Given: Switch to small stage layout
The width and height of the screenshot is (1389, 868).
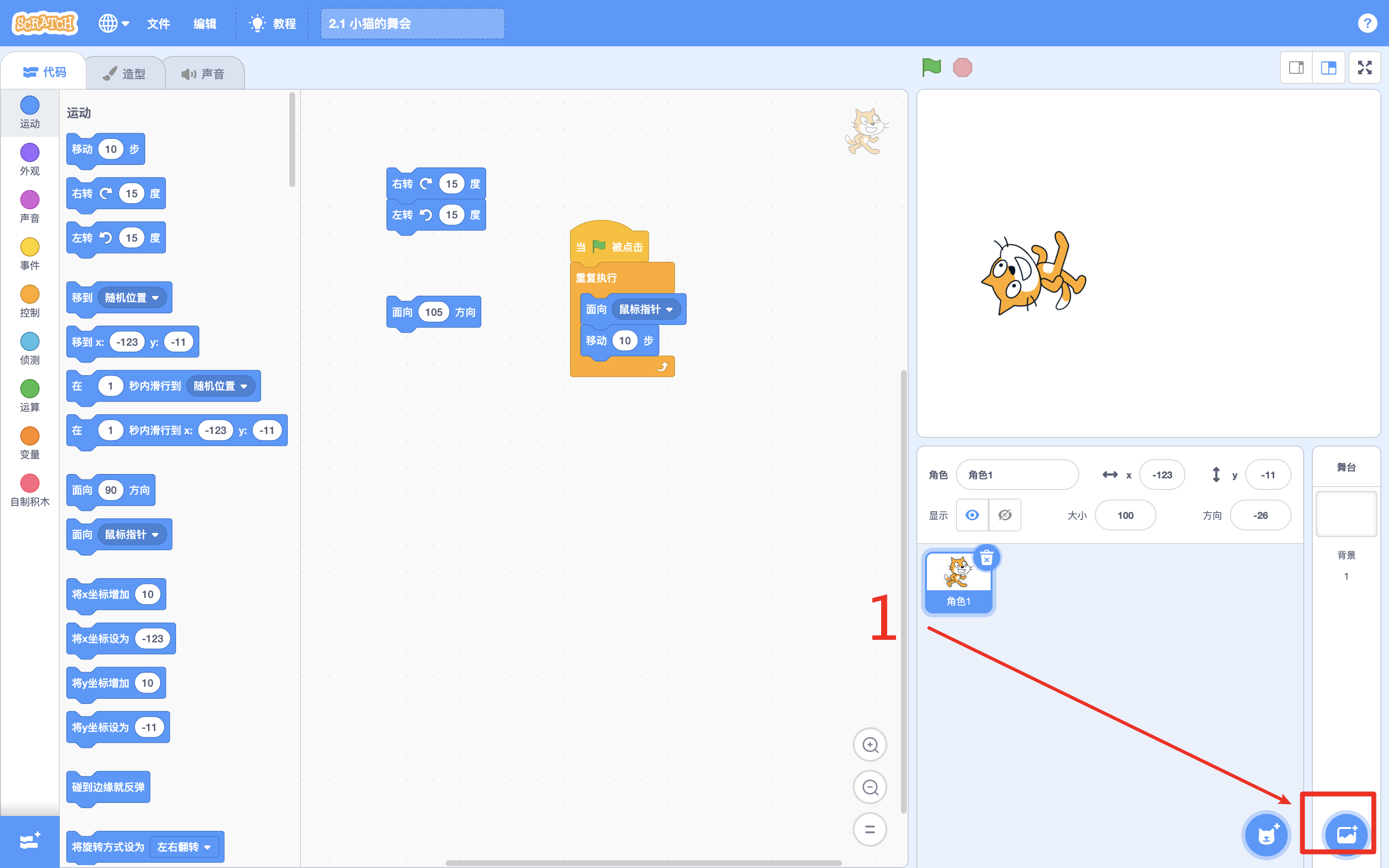Looking at the screenshot, I should pyautogui.click(x=1296, y=68).
